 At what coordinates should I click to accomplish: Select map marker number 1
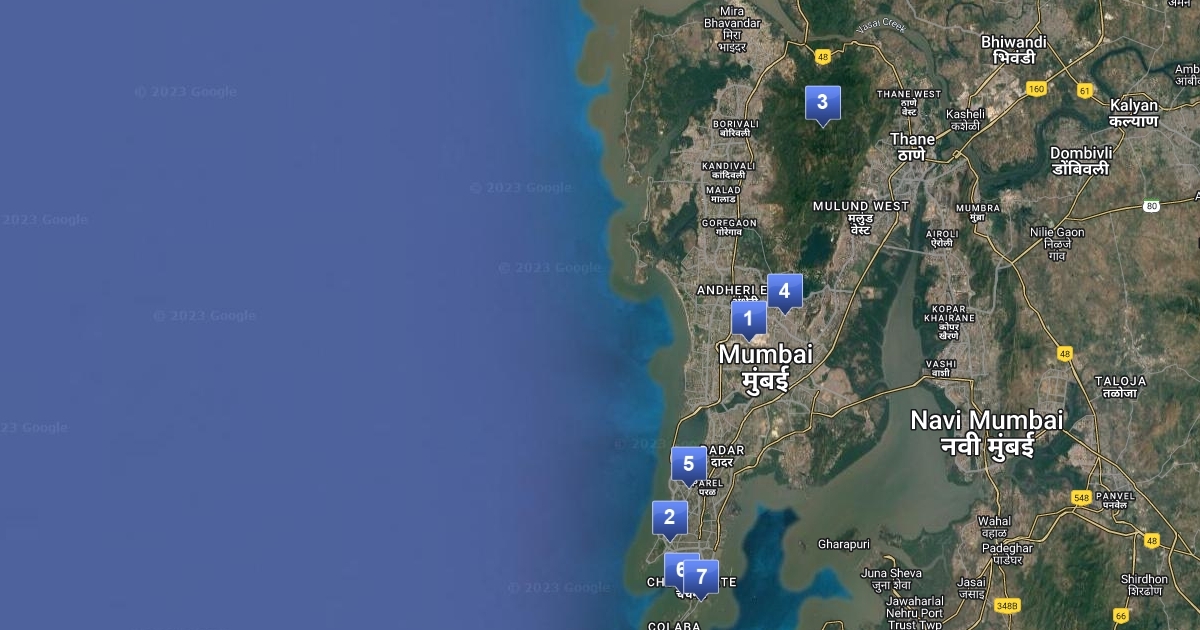pyautogui.click(x=748, y=319)
